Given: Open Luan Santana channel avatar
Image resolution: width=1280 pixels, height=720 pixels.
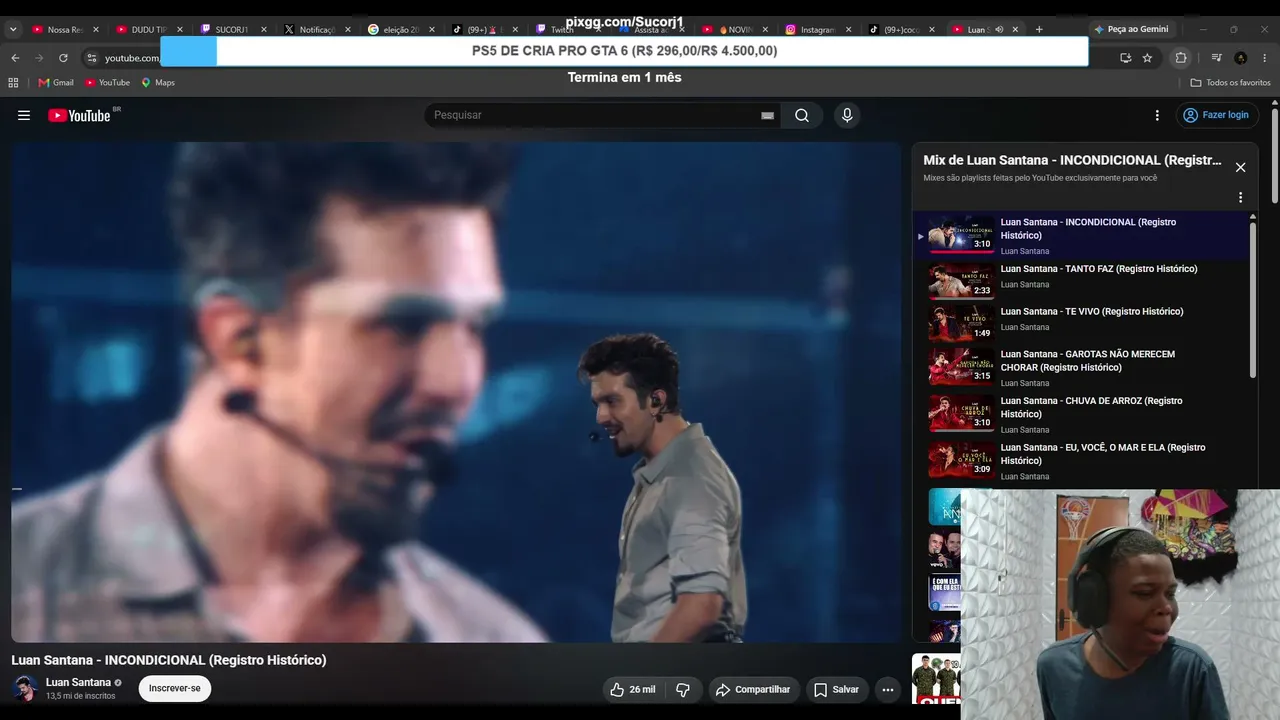Looking at the screenshot, I should [x=25, y=688].
